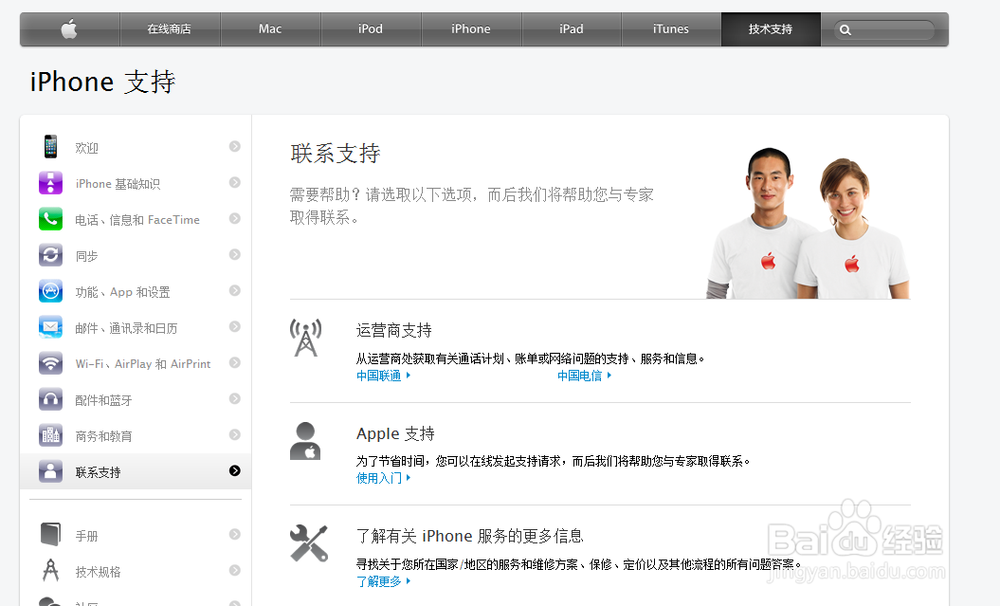Open the 中国电信 carrier link
The height and width of the screenshot is (606, 1000).
point(584,376)
